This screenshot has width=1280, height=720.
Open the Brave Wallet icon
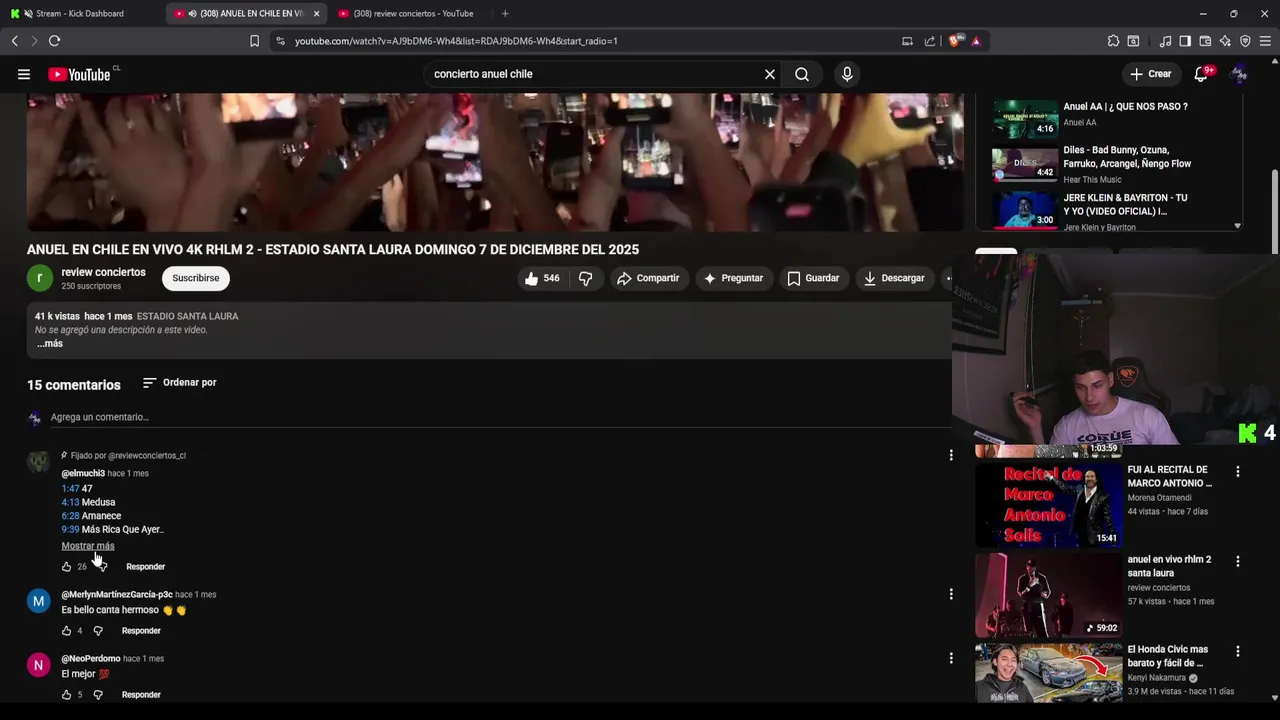point(1205,41)
